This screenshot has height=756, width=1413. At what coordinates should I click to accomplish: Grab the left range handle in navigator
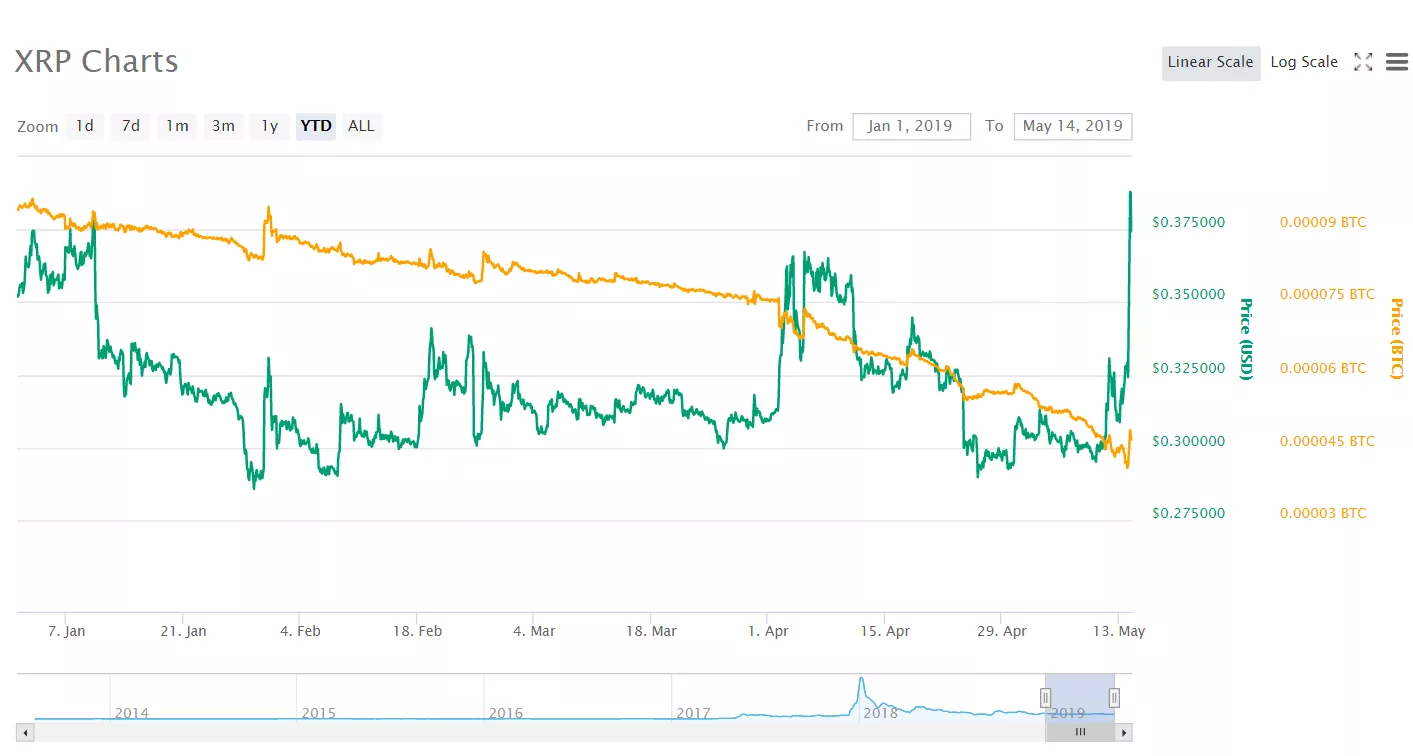pos(1045,697)
